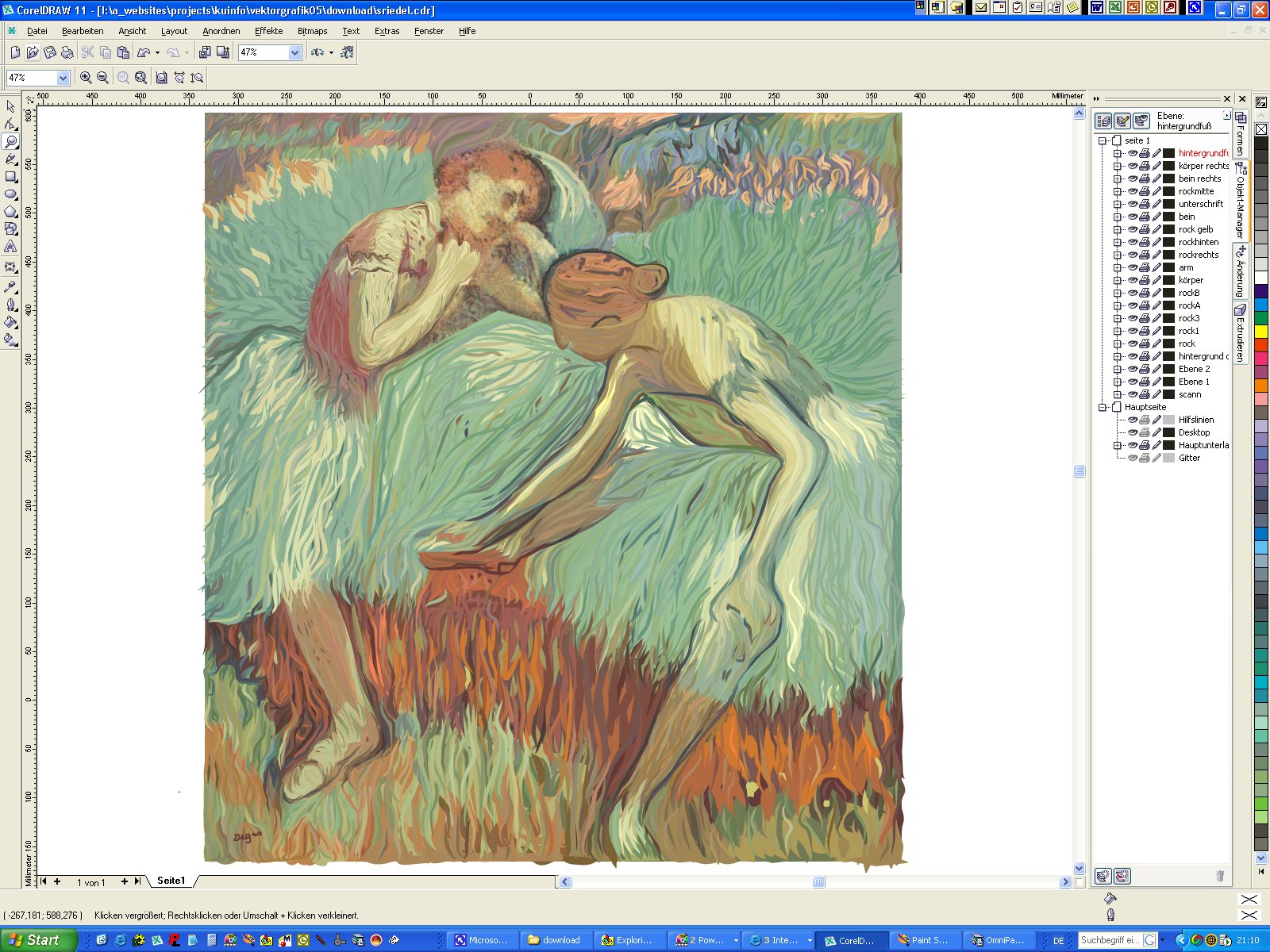The height and width of the screenshot is (952, 1270).
Task: Select the Outline pen tool
Action: tap(10, 305)
